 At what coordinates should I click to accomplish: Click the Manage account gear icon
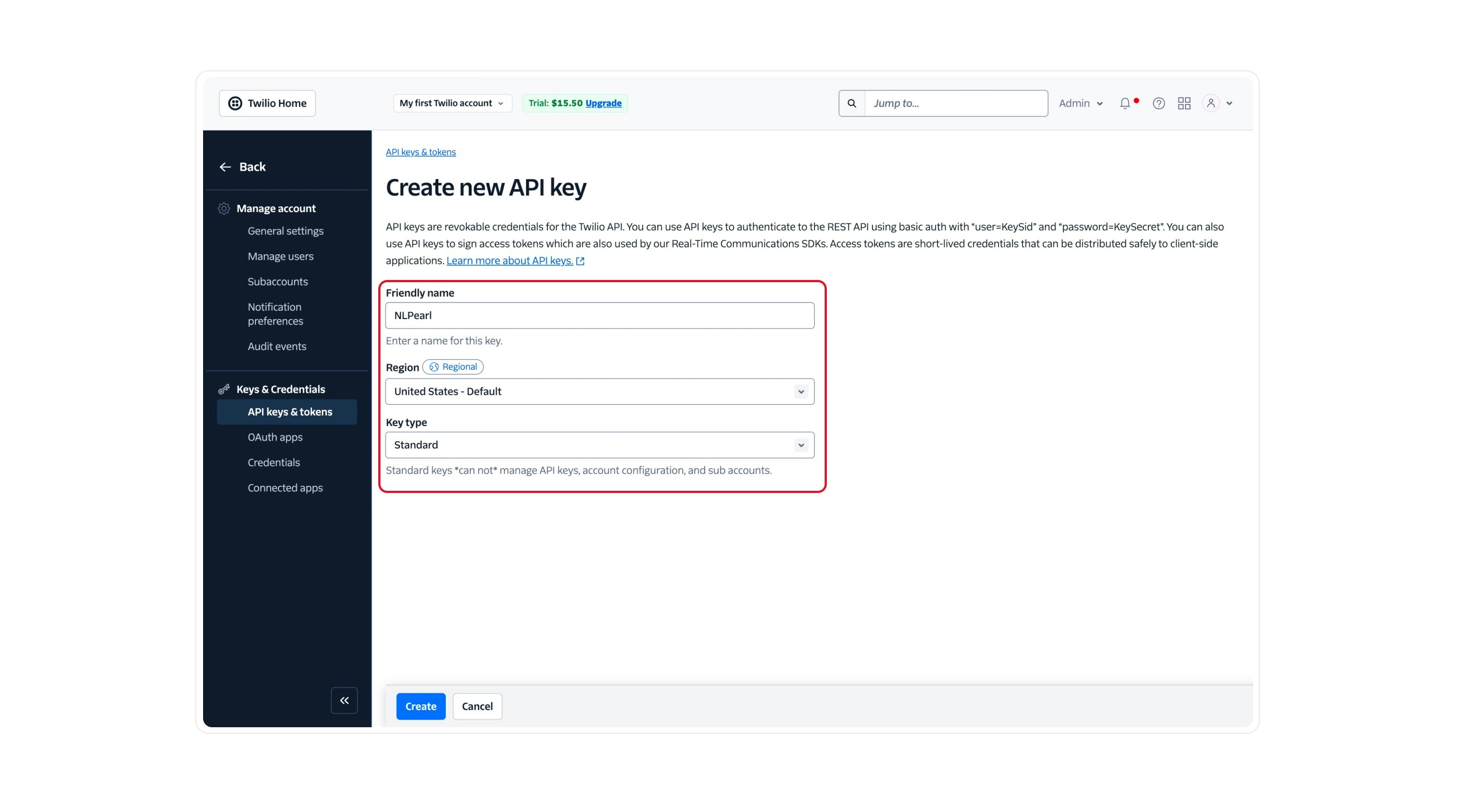[x=224, y=208]
